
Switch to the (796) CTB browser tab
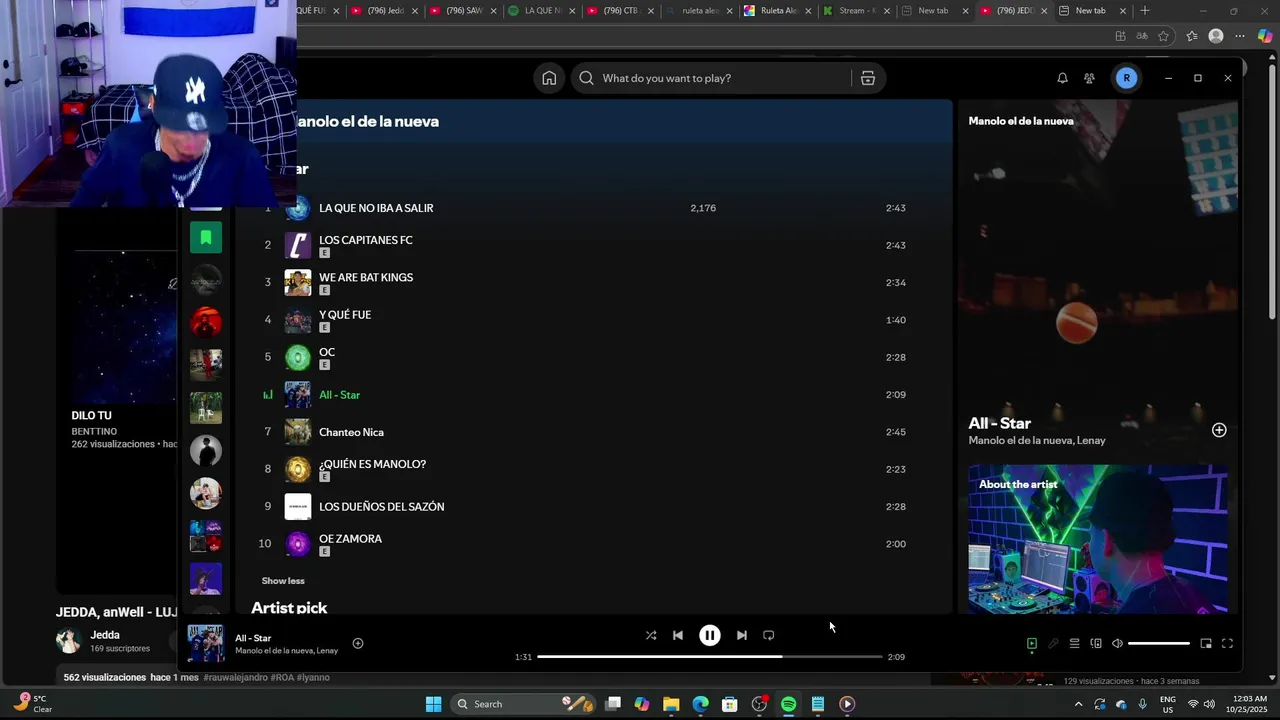pos(619,11)
